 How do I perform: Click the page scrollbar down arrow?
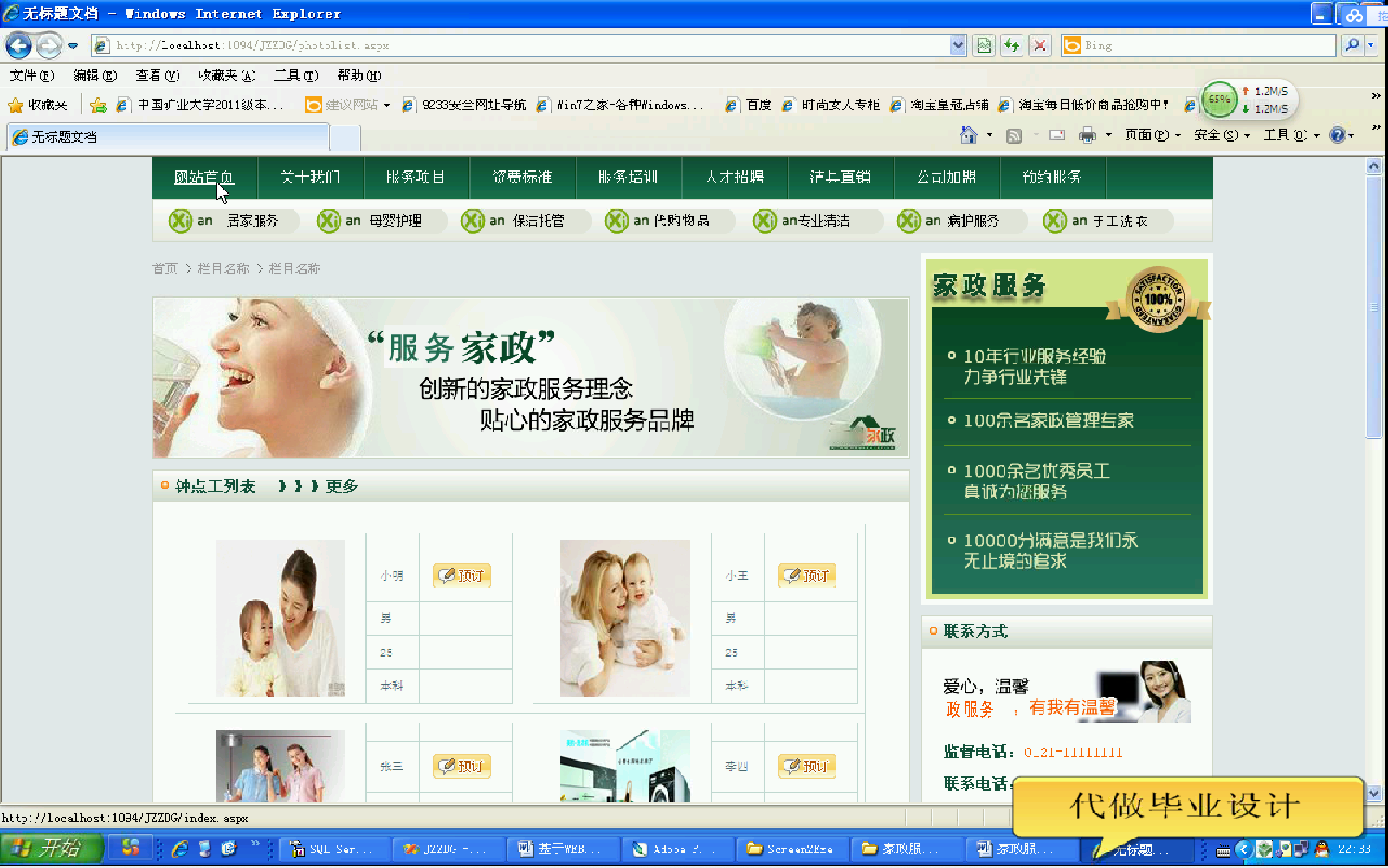click(x=1373, y=793)
